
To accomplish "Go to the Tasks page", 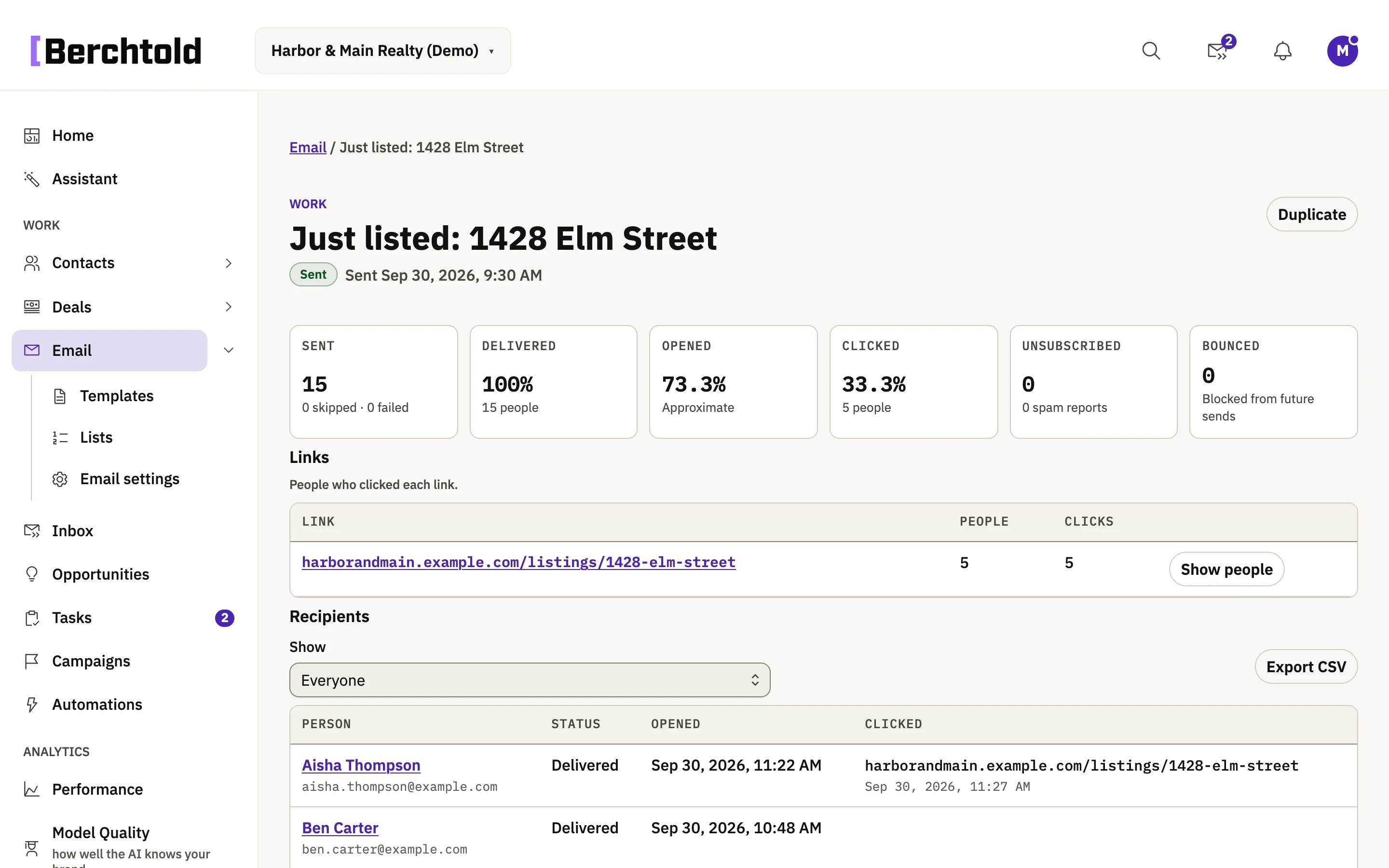I will coord(72,618).
